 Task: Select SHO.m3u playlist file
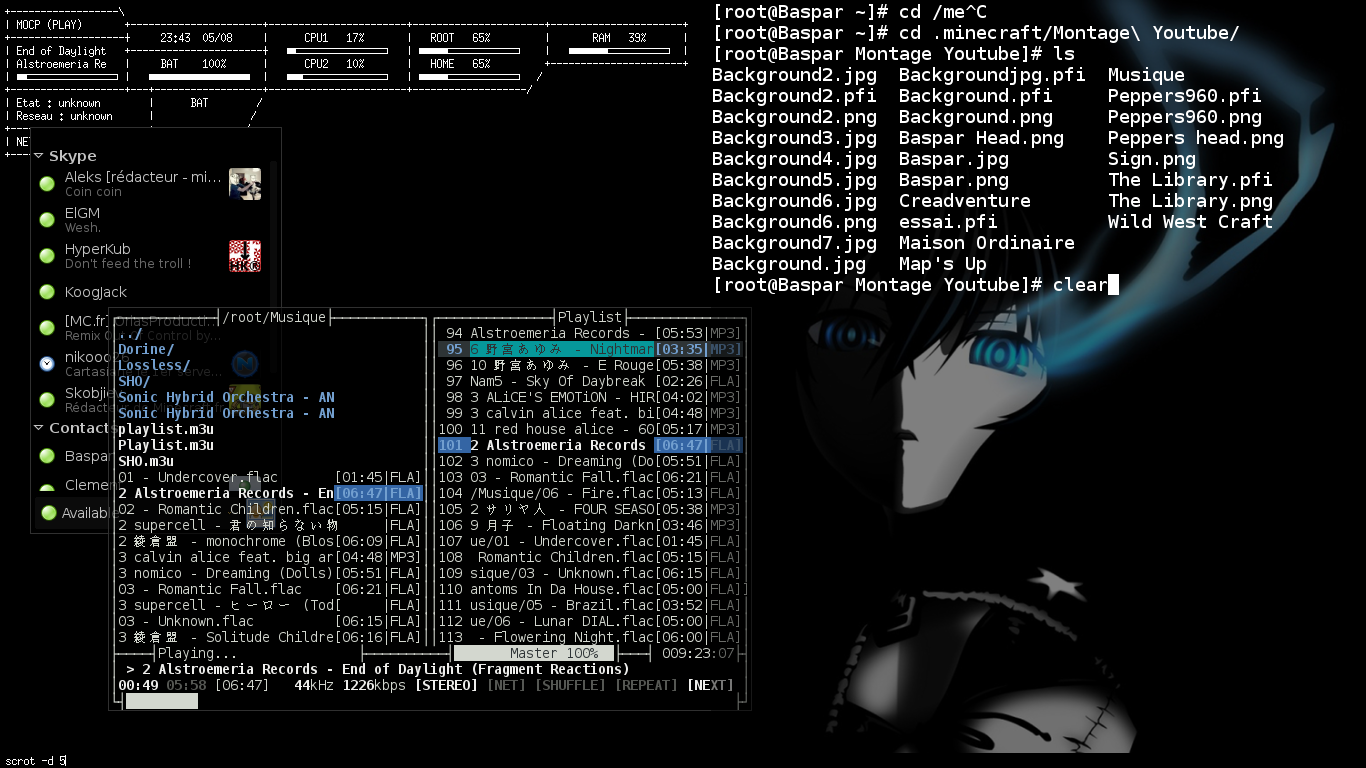tap(146, 461)
